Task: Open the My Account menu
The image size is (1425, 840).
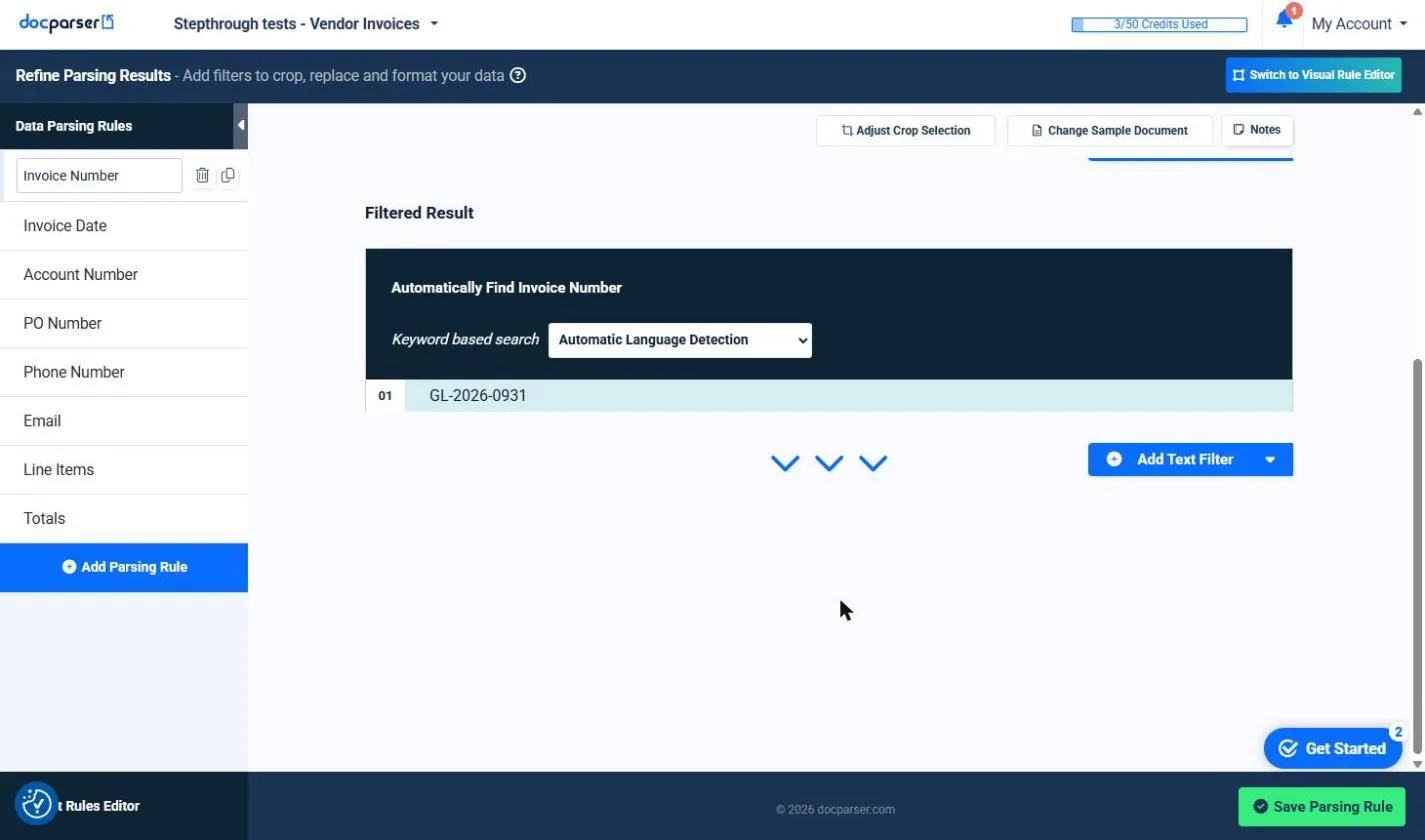Action: pos(1359,24)
